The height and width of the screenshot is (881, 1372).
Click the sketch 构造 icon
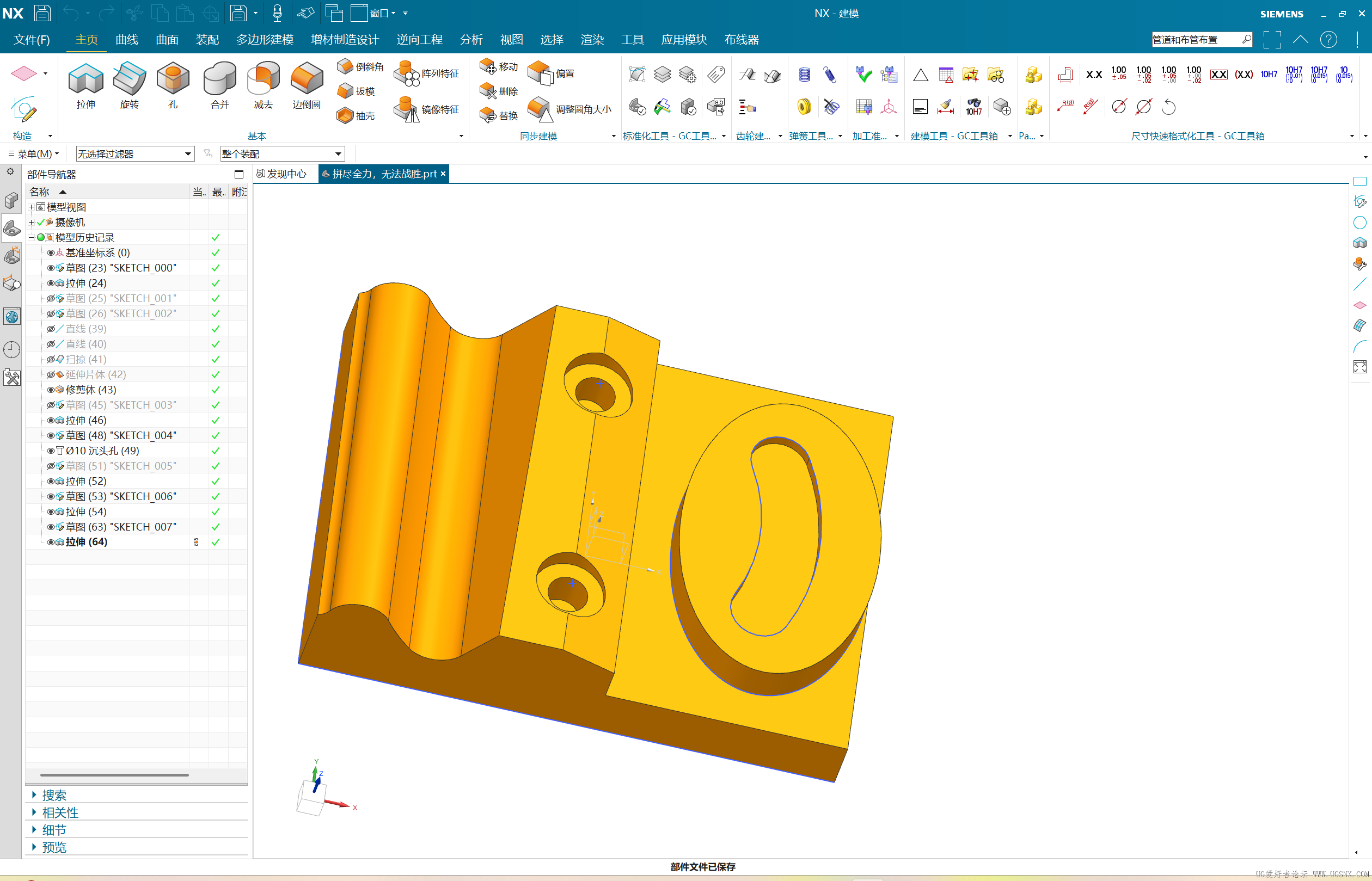point(24,109)
